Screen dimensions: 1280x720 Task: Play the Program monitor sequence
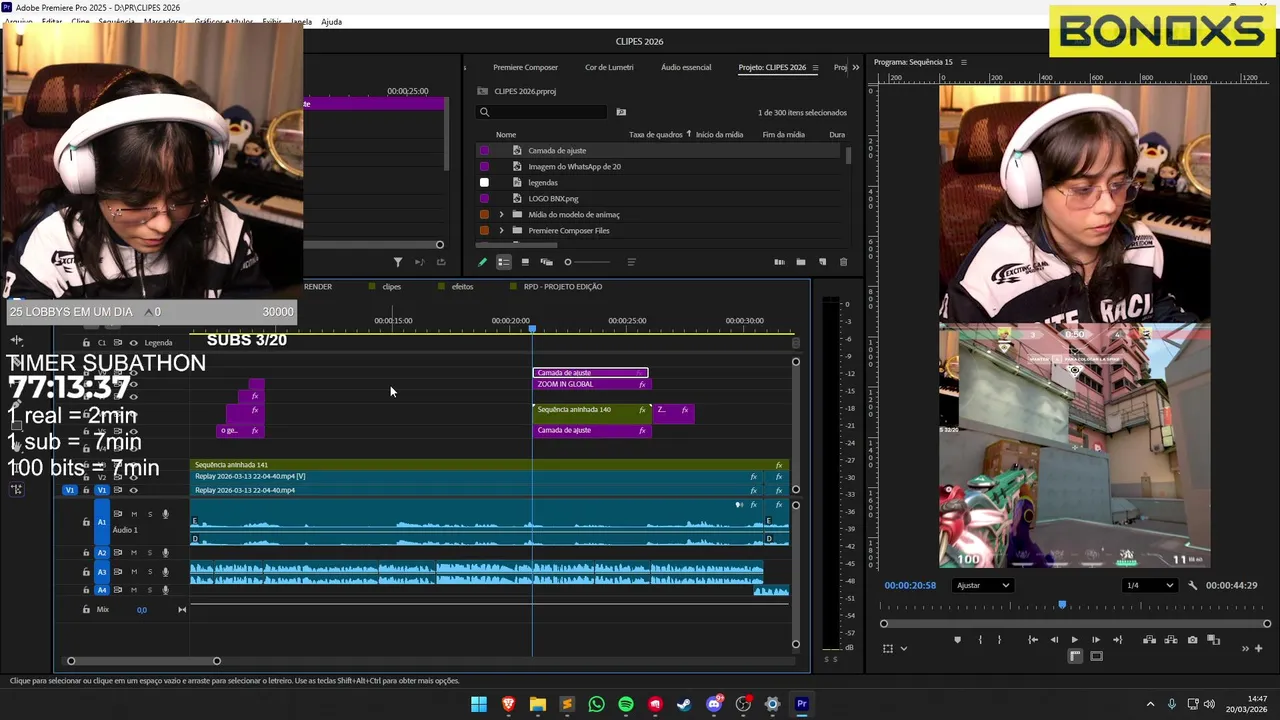tap(1075, 640)
